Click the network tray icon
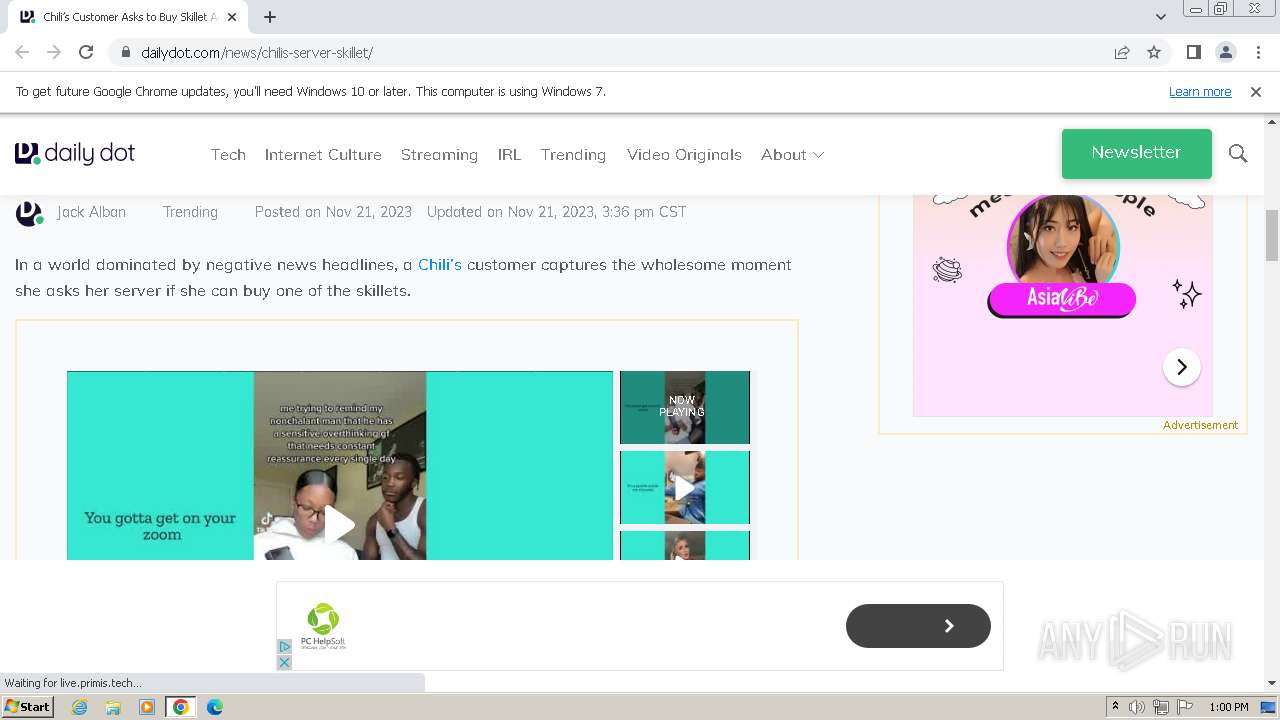This screenshot has height=720, width=1280. (1161, 707)
